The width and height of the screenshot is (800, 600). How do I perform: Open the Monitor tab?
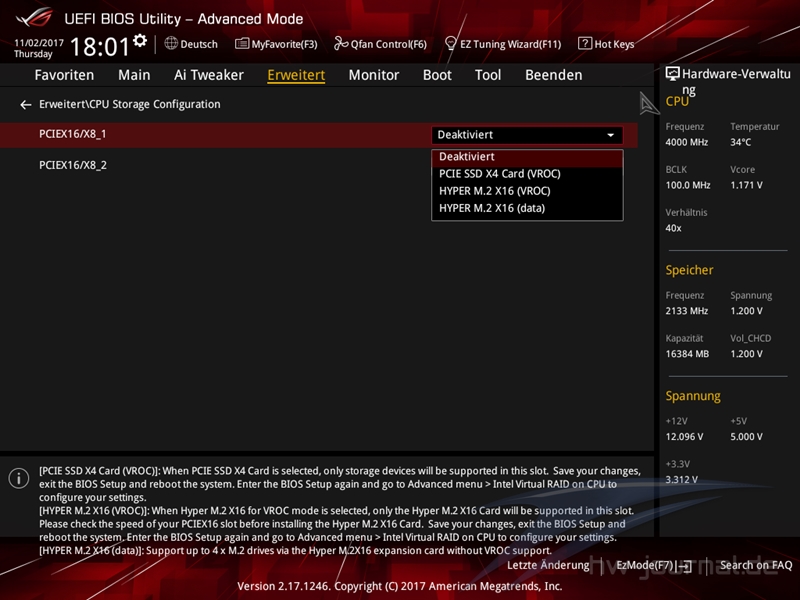click(x=374, y=75)
